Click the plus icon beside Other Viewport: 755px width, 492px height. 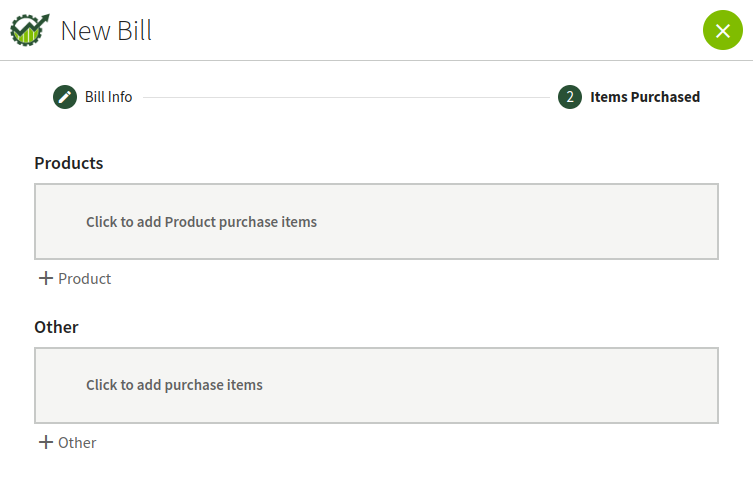46,442
